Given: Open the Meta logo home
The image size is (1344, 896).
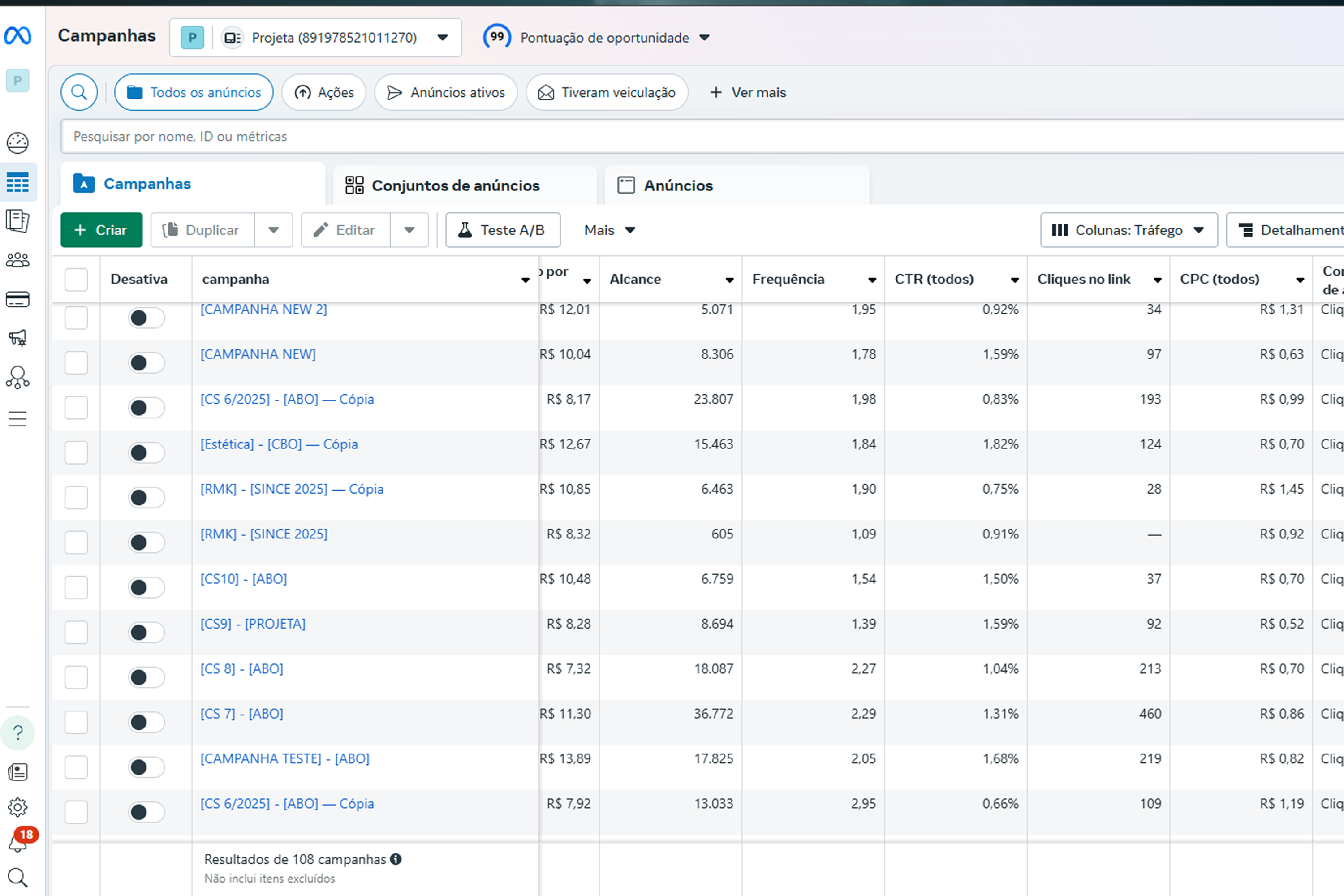Looking at the screenshot, I should (18, 36).
